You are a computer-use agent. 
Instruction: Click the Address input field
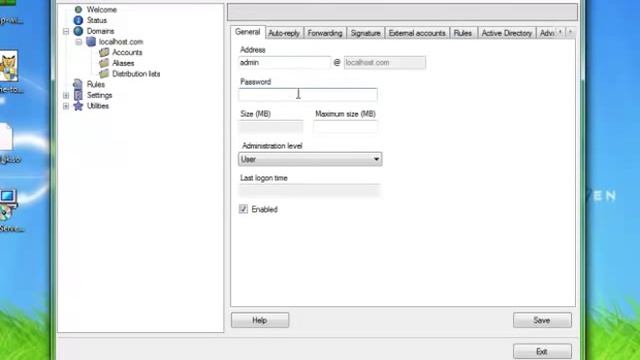coord(284,62)
